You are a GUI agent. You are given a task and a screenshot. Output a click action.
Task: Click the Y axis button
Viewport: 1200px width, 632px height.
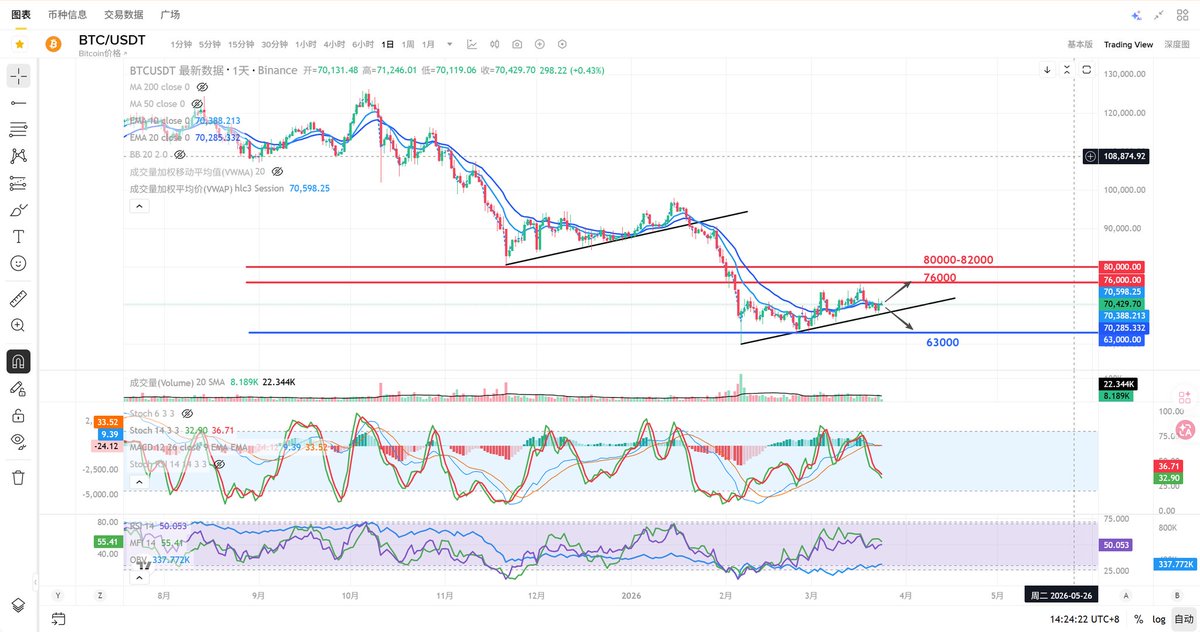[x=59, y=595]
